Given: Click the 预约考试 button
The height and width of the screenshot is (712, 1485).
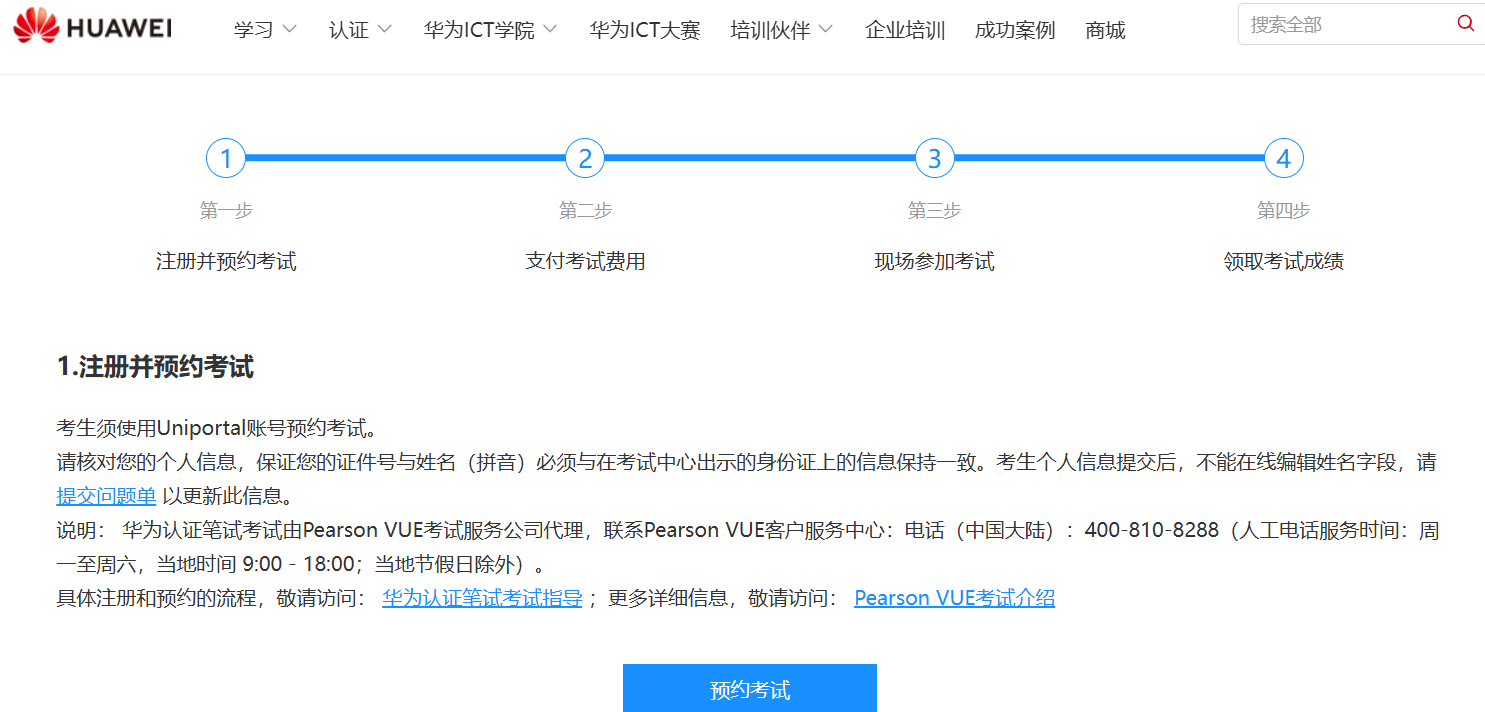Looking at the screenshot, I should 749,687.
